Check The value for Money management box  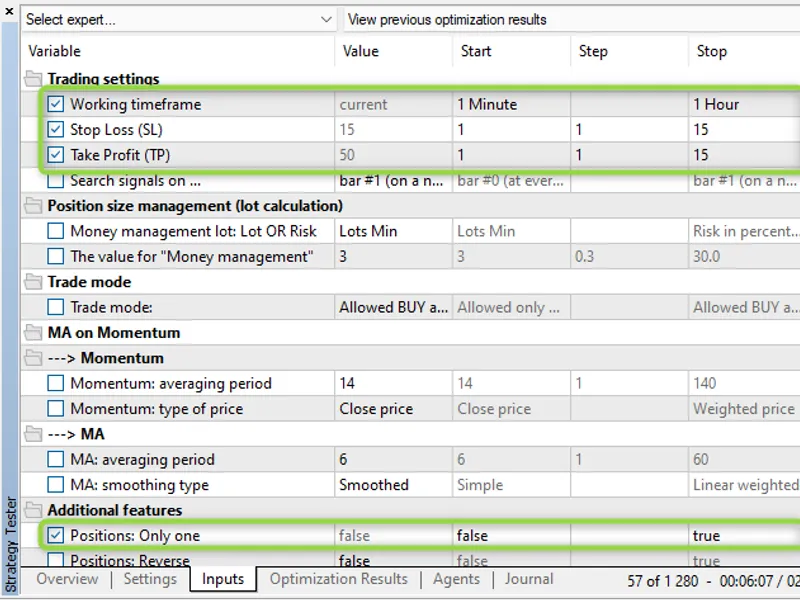click(56, 256)
